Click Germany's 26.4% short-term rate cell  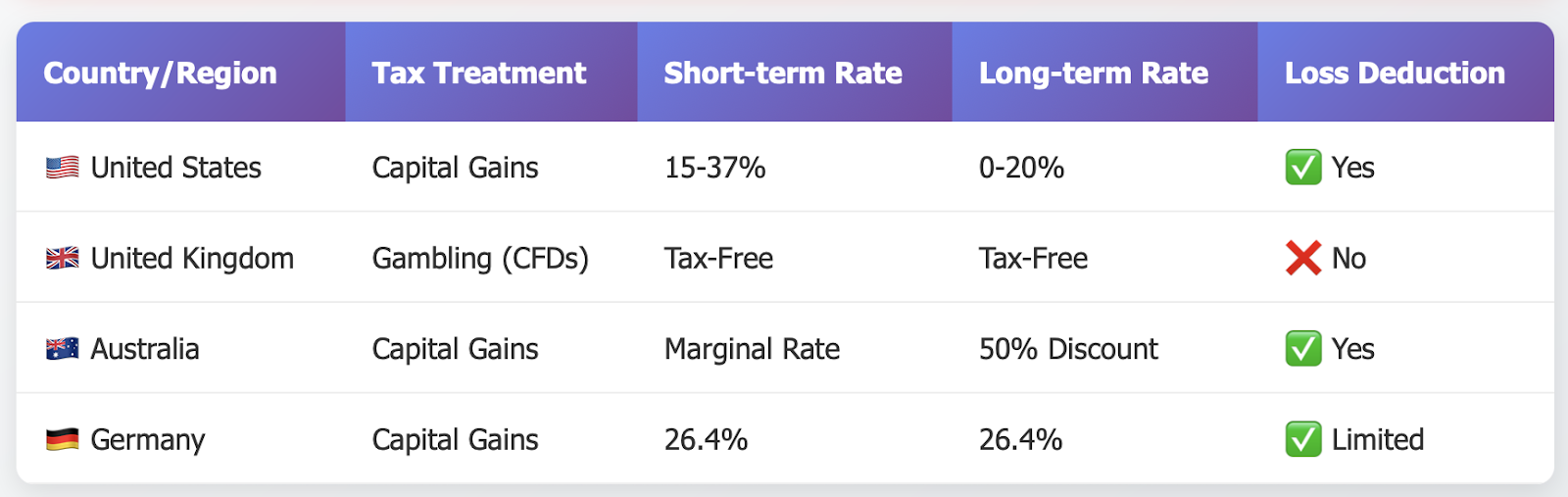click(706, 439)
